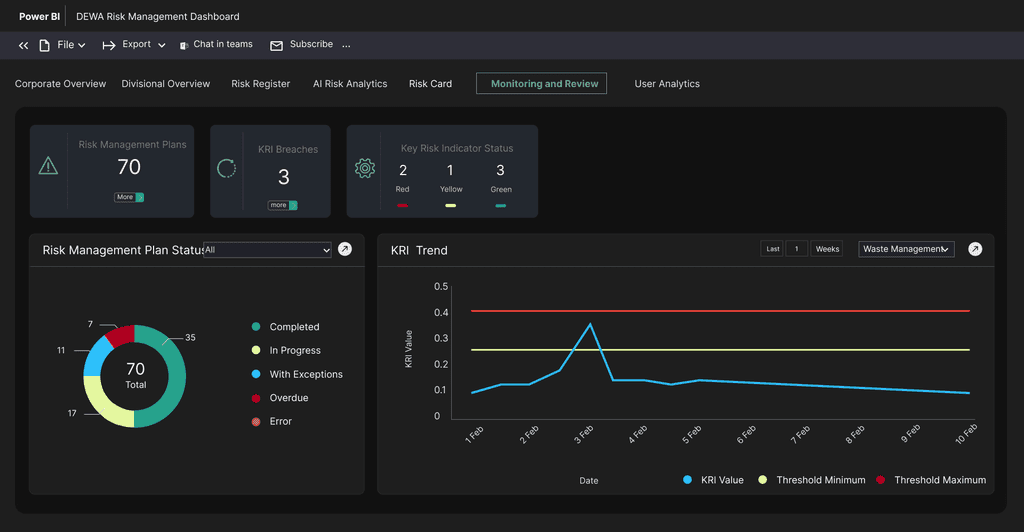
Task: Open the All status filter dropdown
Action: point(267,250)
